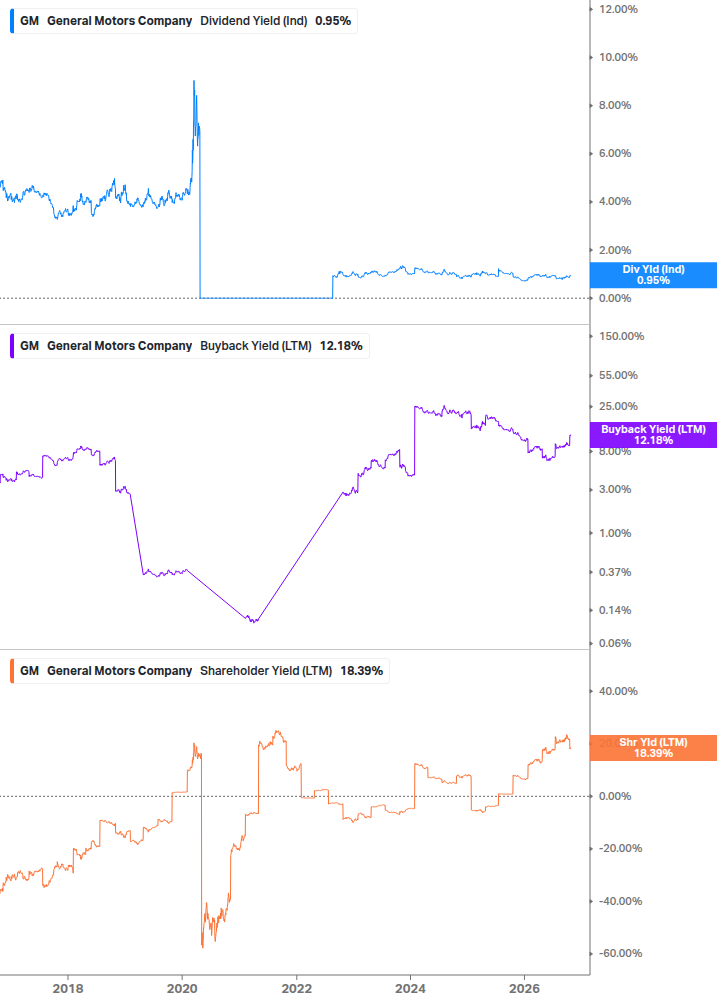
Task: Click the 2026 label on time axis
Action: point(524,989)
